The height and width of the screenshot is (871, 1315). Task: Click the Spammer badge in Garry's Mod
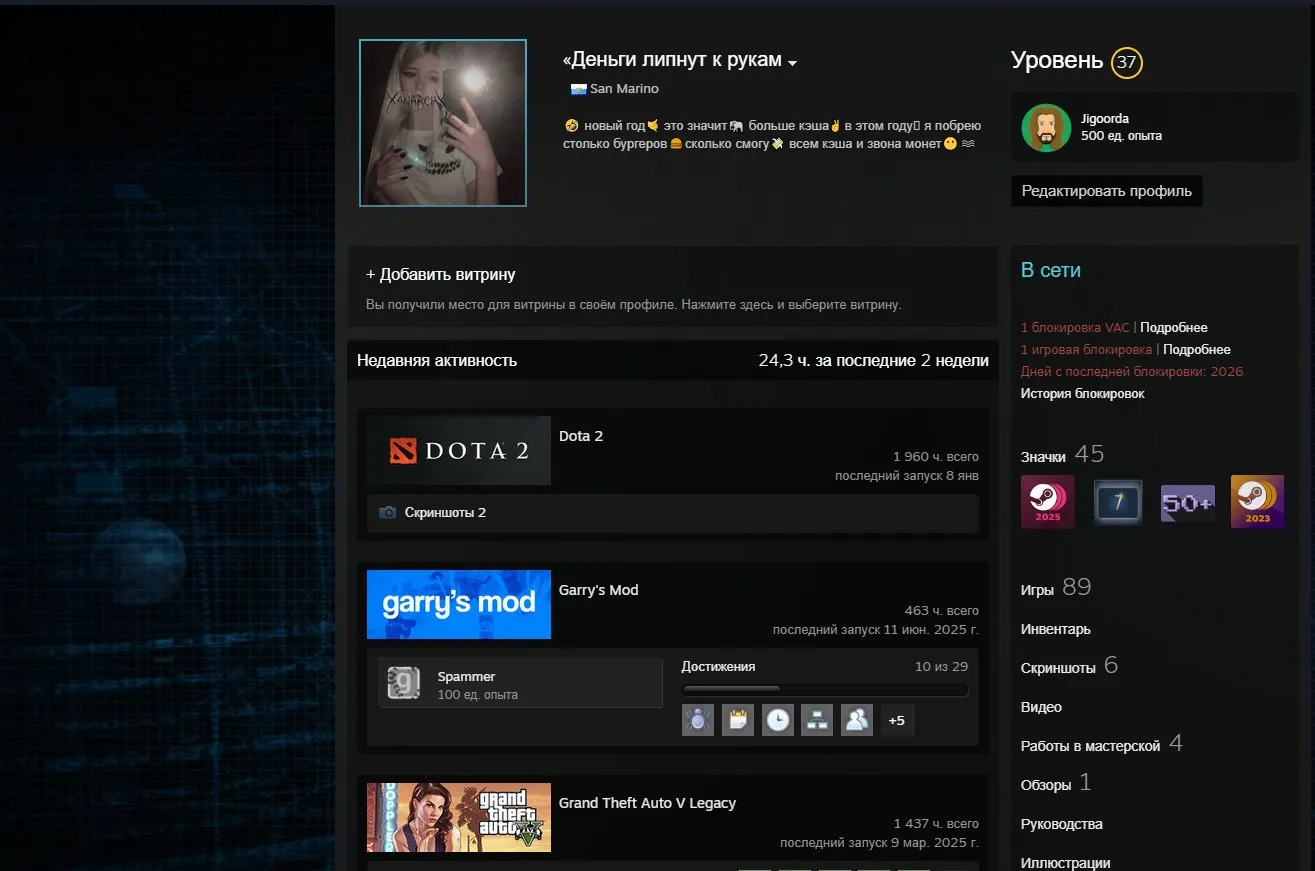click(x=520, y=682)
